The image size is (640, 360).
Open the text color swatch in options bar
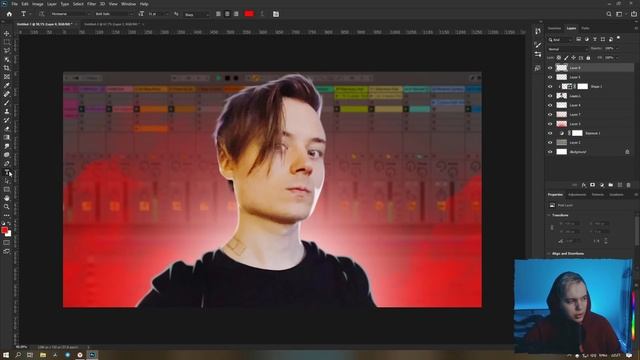coord(249,14)
